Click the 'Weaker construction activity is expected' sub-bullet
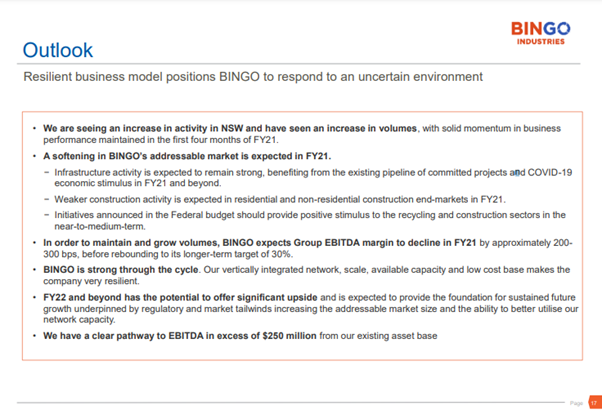Screen dimensions: 602x410 coord(280,199)
